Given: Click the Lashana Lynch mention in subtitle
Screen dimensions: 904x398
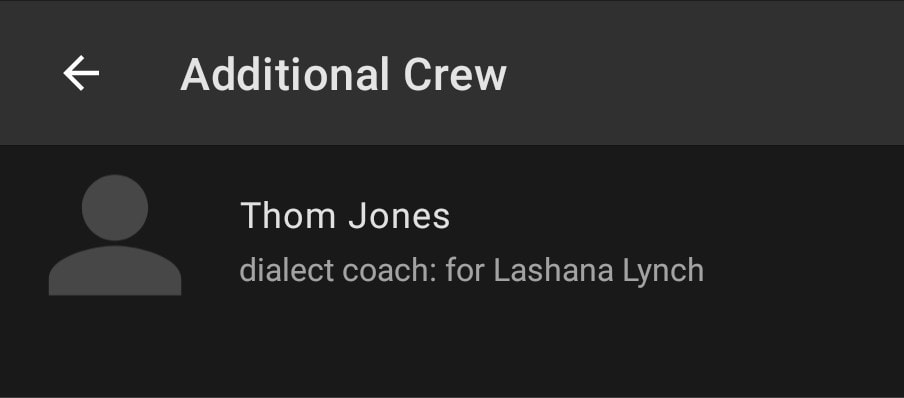Looking at the screenshot, I should pos(599,271).
